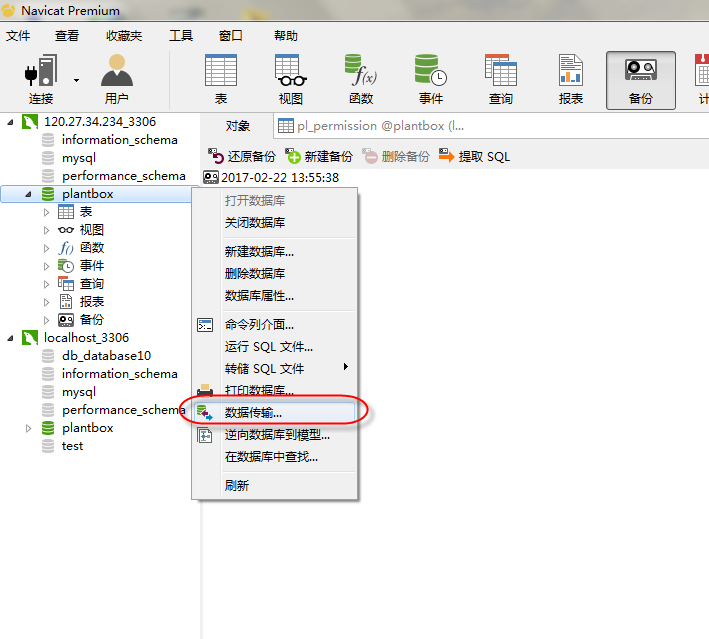The width and height of the screenshot is (709, 639).
Task: Open the 视图 (View) toolbar icon
Action: coord(291,80)
